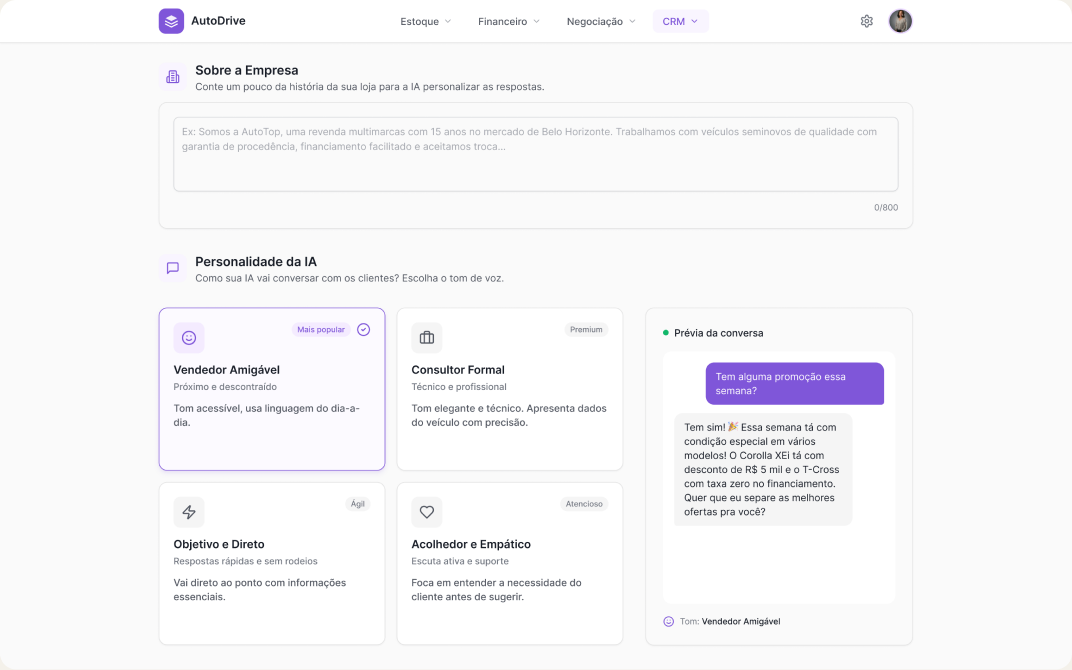Click the Sobre a Empresa building icon
Viewport: 1072px width, 670px height.
pyautogui.click(x=173, y=77)
